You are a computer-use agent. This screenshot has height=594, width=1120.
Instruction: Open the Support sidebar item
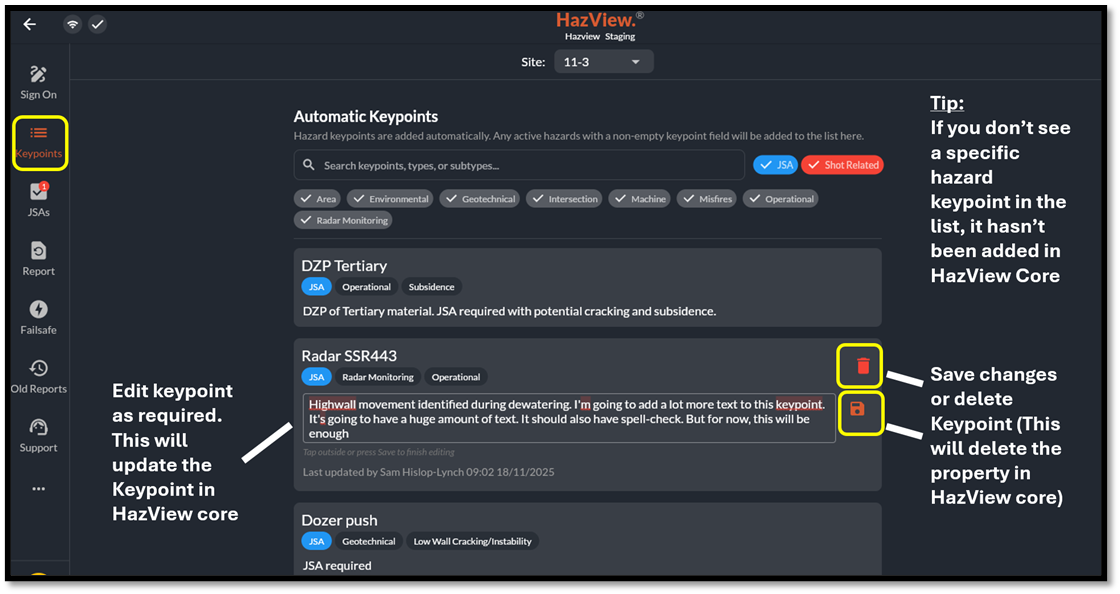39,434
